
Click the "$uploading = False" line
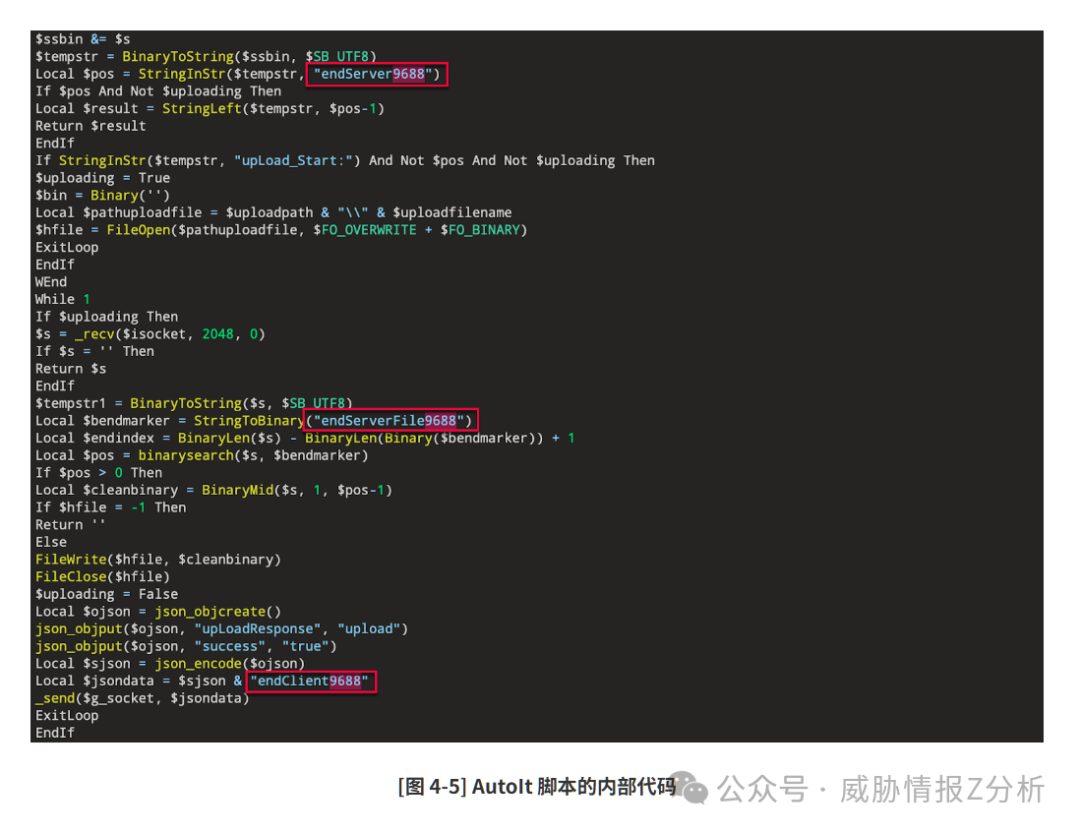click(107, 594)
